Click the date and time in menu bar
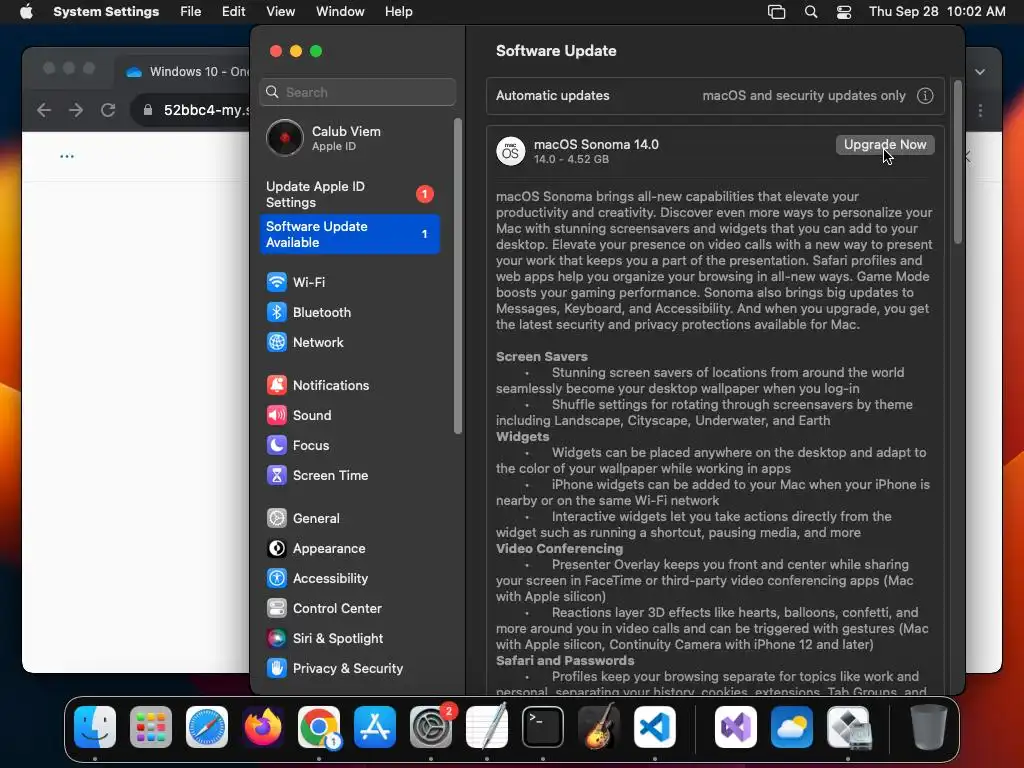1024x768 pixels. click(937, 12)
